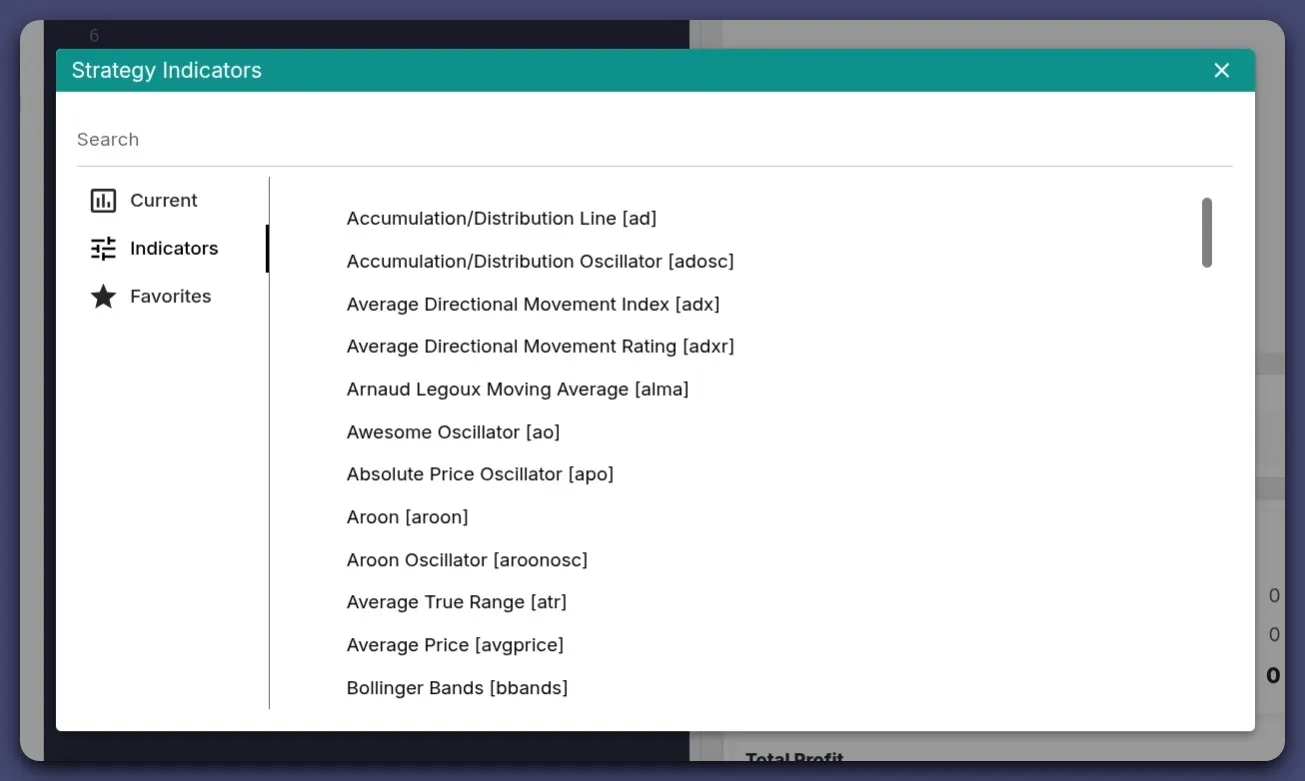This screenshot has width=1305, height=781.
Task: Click Average True Range in the list
Action: 456,602
